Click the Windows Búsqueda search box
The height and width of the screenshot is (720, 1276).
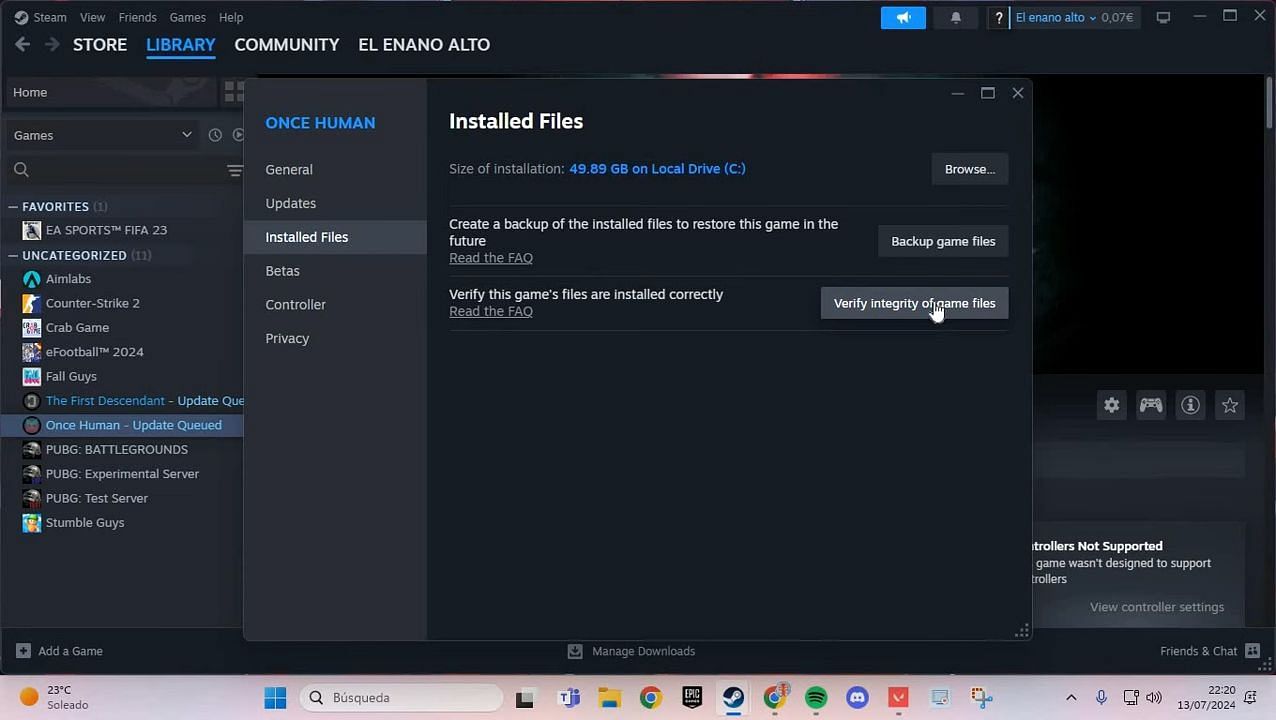(x=401, y=697)
